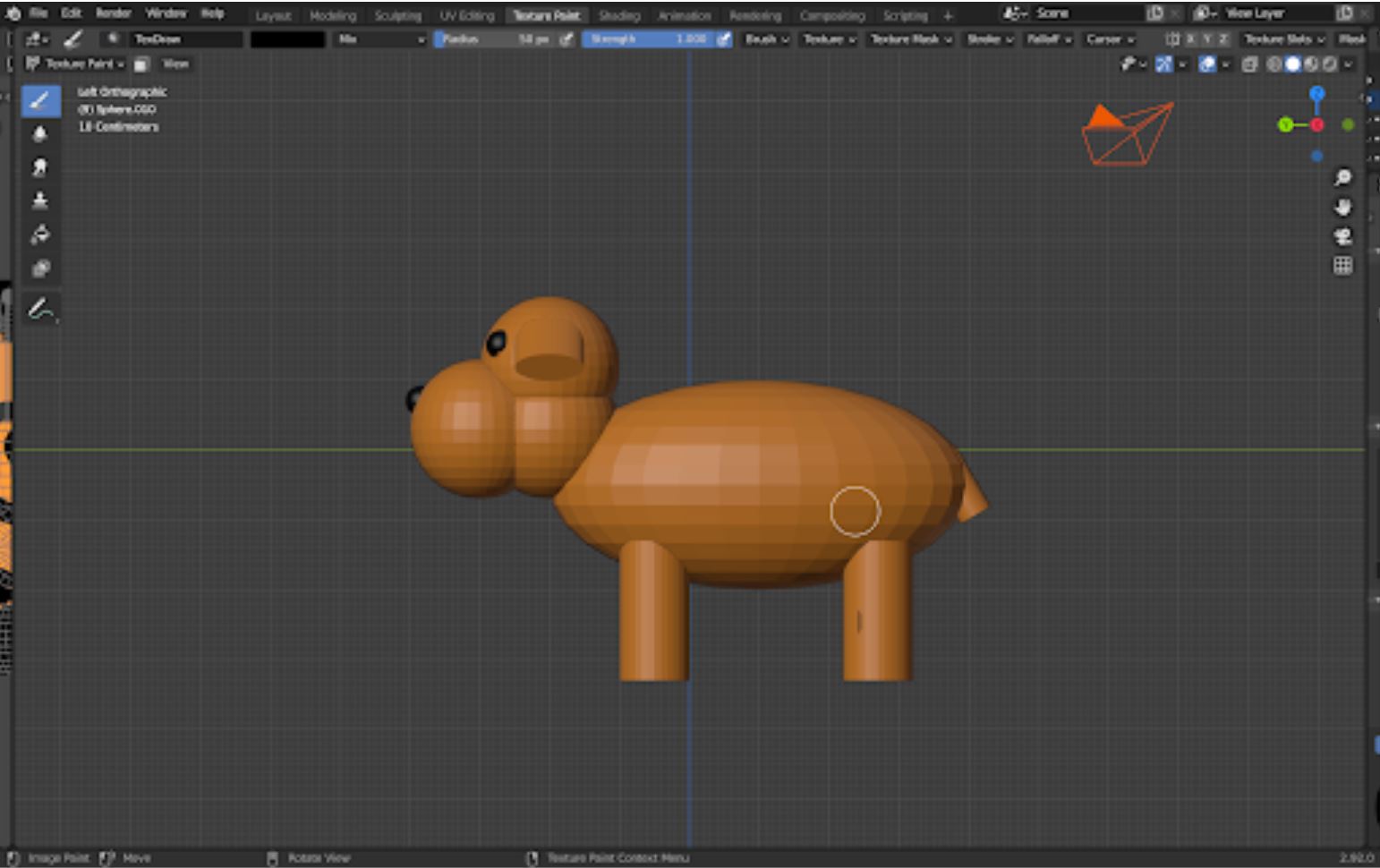This screenshot has height=868, width=1380.
Task: Pick the Fill bucket tool
Action: click(40, 234)
